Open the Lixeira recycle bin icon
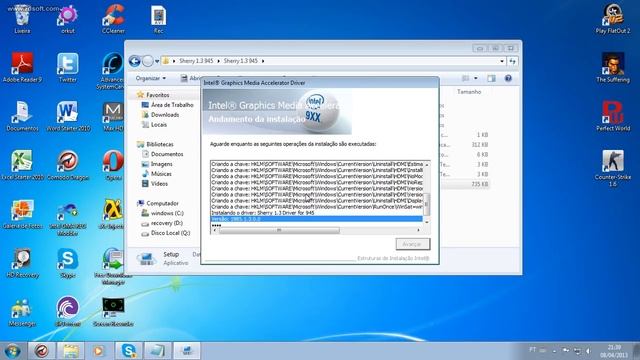 coord(22,18)
